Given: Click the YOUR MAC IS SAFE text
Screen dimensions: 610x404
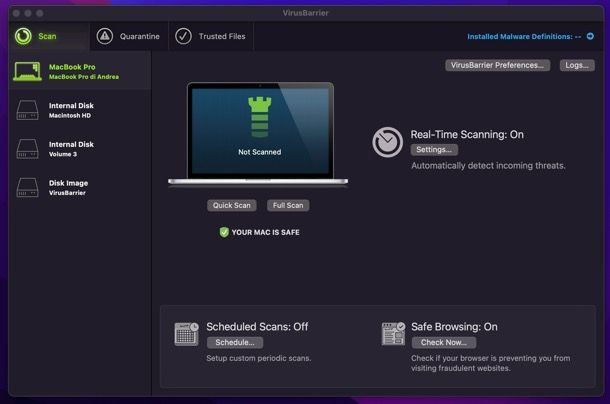Looking at the screenshot, I should [266, 232].
